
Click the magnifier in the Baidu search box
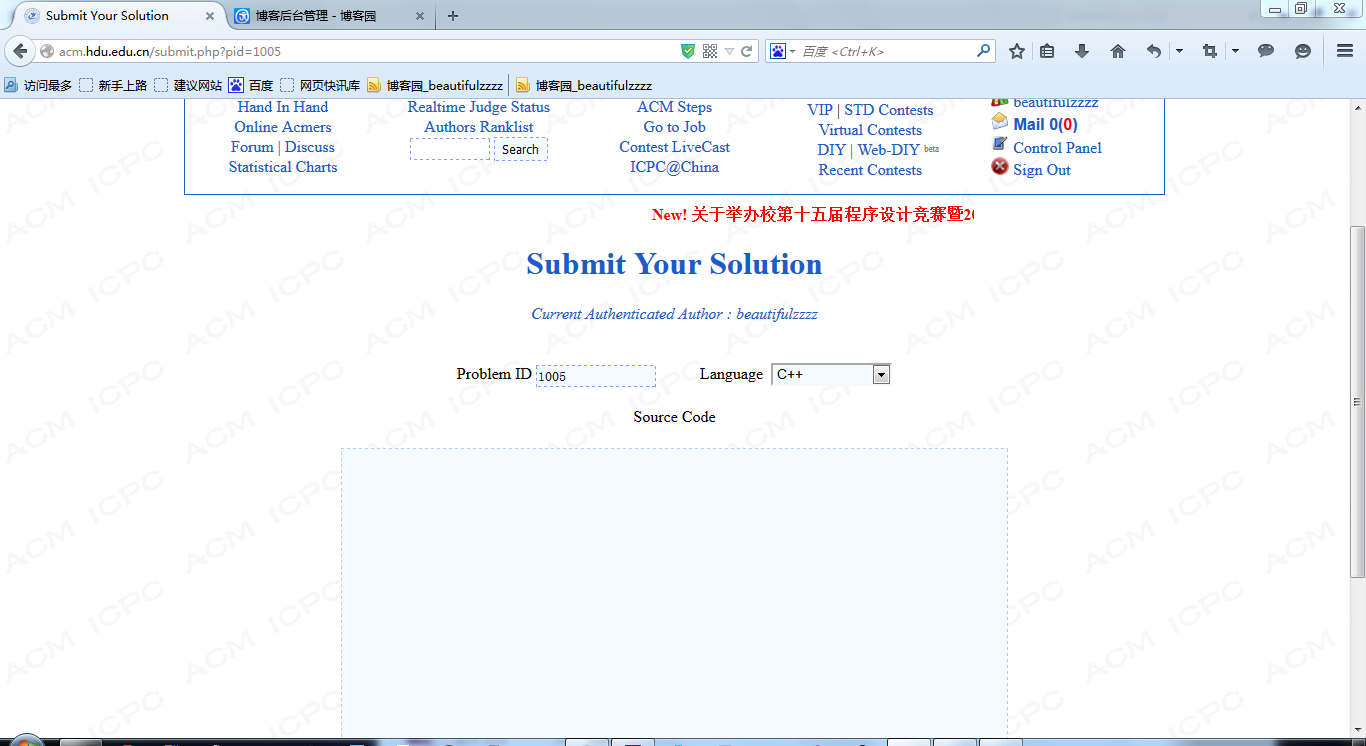tap(983, 50)
